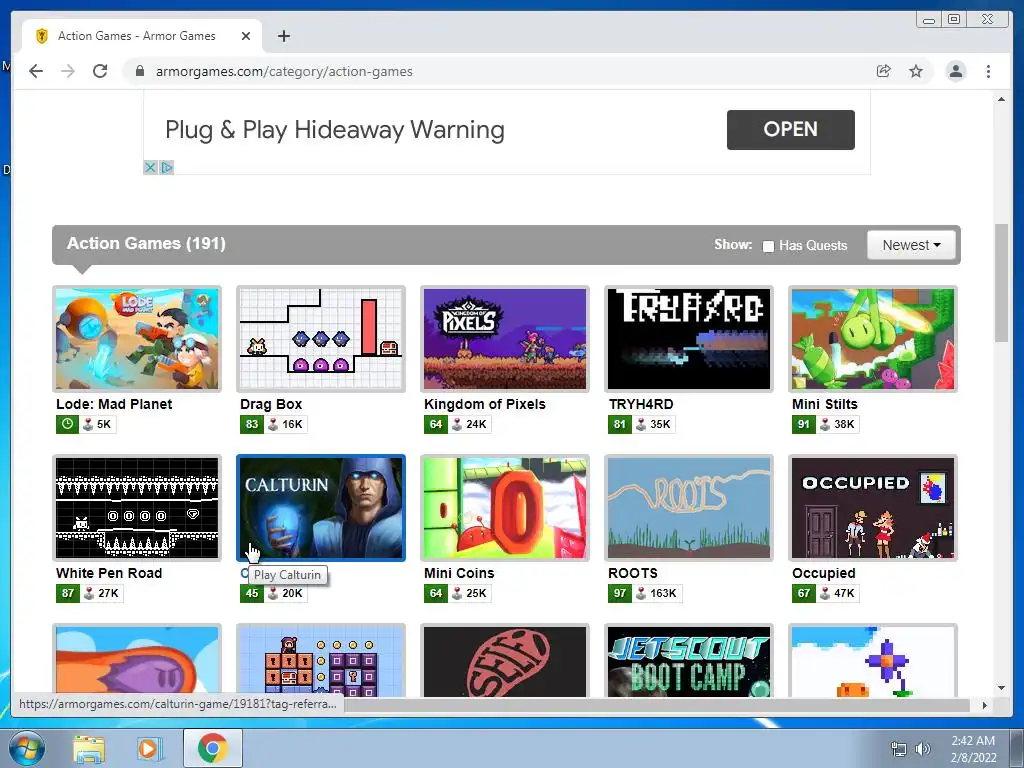Open Plug & Play Hideaway Warning ad text
This screenshot has width=1024, height=768.
click(334, 129)
